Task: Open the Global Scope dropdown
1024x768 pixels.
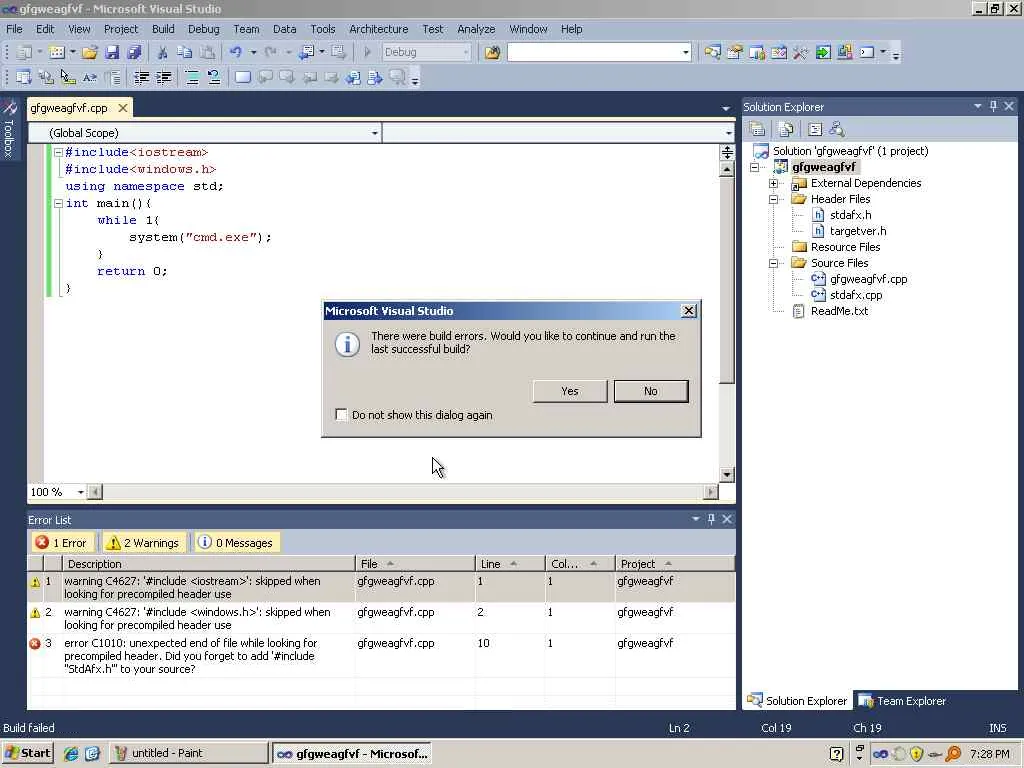Action: pos(205,133)
